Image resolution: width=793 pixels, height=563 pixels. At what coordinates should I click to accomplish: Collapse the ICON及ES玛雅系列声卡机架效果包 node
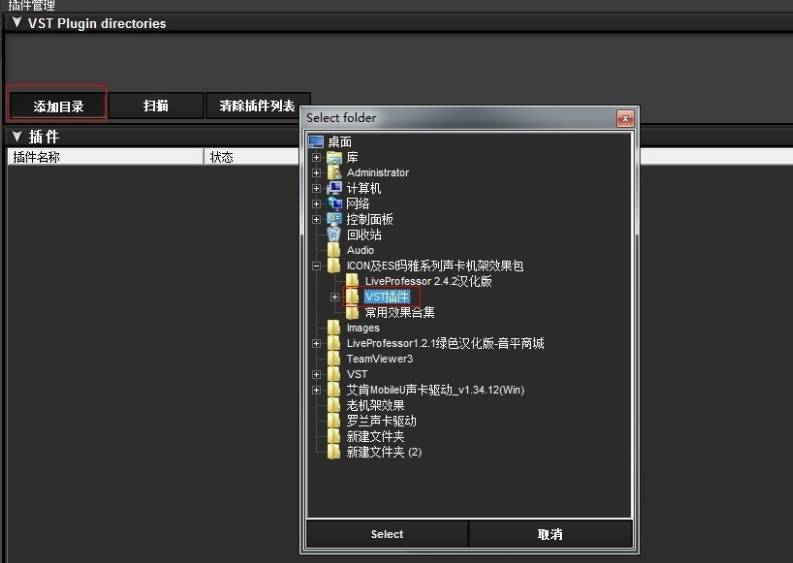tap(317, 266)
